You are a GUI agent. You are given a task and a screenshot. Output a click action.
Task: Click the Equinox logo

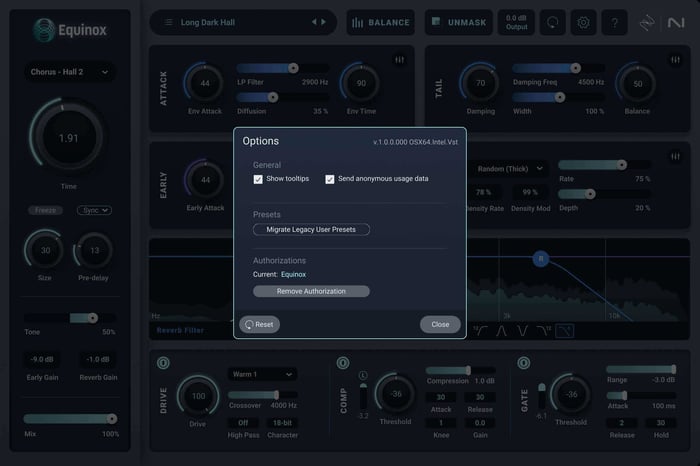click(x=70, y=30)
